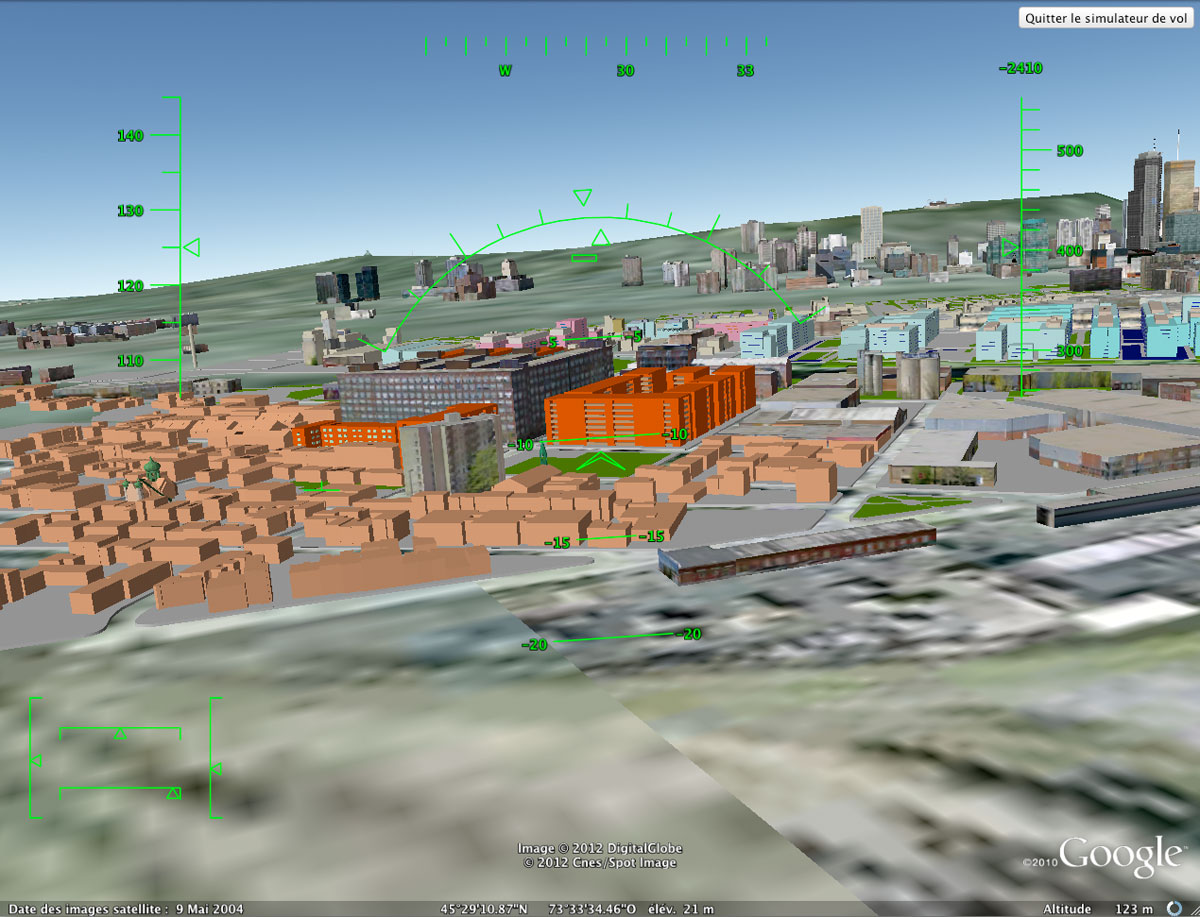Screen dimensions: 1200x917
Task: Click the '-10' pitch ladder line
Action: [x=598, y=438]
